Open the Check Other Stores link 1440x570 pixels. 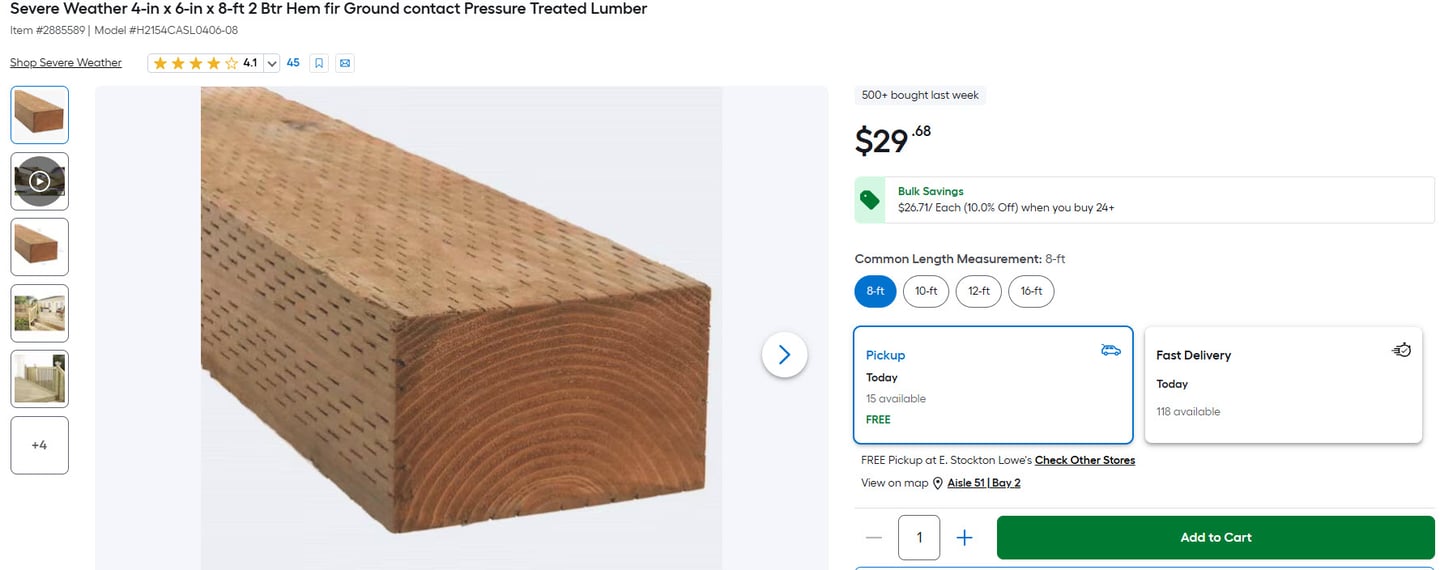click(1085, 461)
